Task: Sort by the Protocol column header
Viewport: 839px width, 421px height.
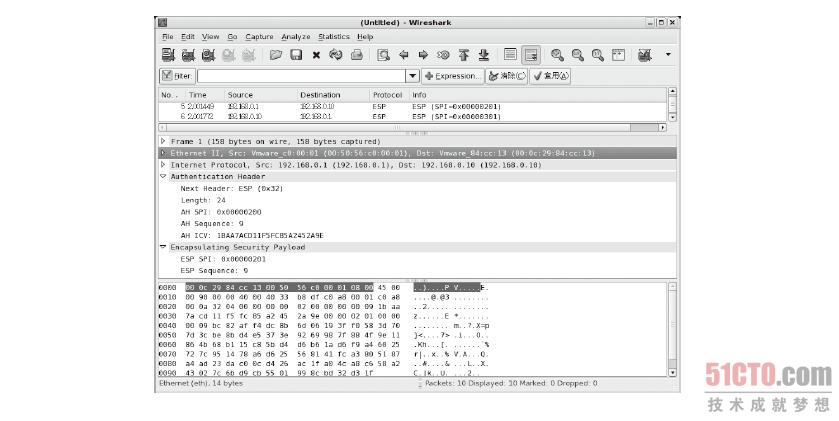Action: click(x=387, y=95)
